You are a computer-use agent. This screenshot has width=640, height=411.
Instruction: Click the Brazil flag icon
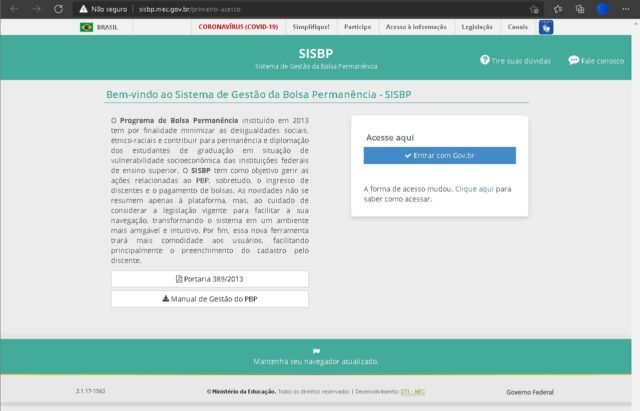(x=86, y=27)
